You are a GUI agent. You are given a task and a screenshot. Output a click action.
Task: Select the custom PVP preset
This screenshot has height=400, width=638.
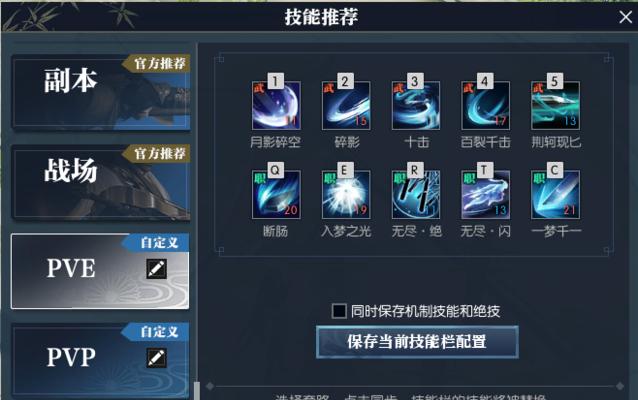[x=101, y=361]
